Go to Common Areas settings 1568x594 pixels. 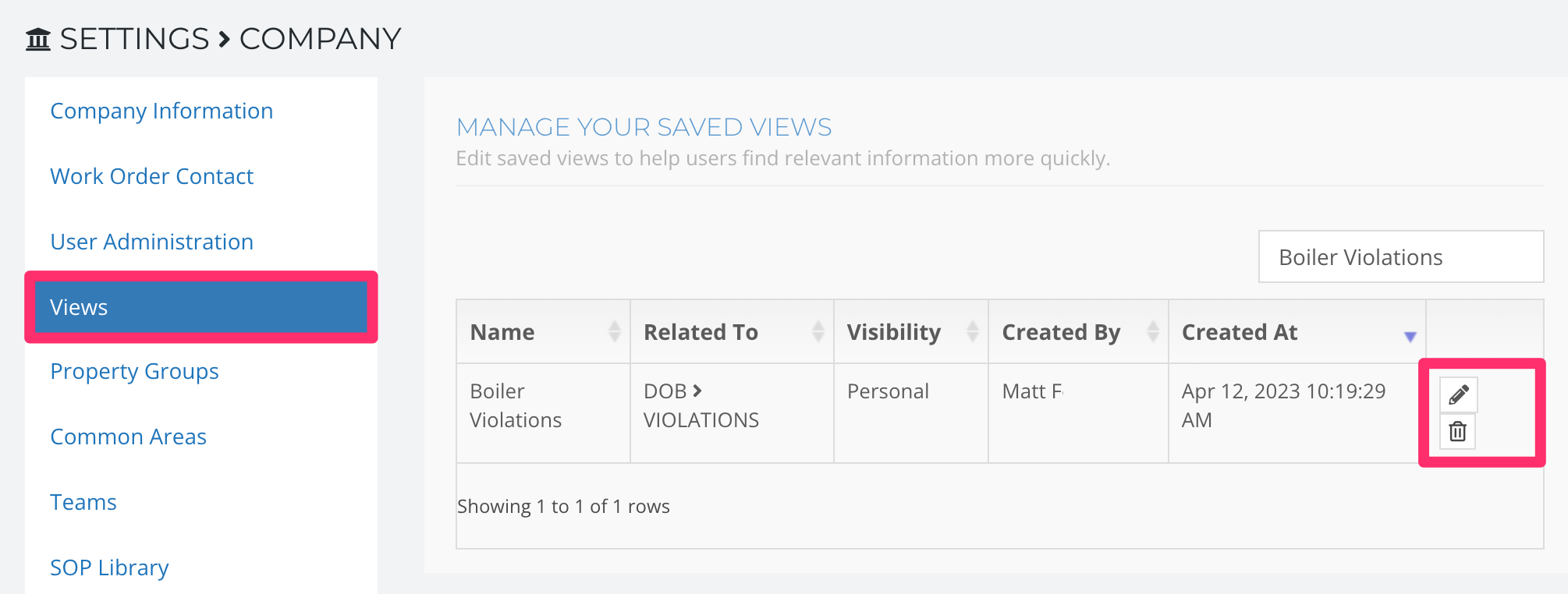tap(128, 437)
